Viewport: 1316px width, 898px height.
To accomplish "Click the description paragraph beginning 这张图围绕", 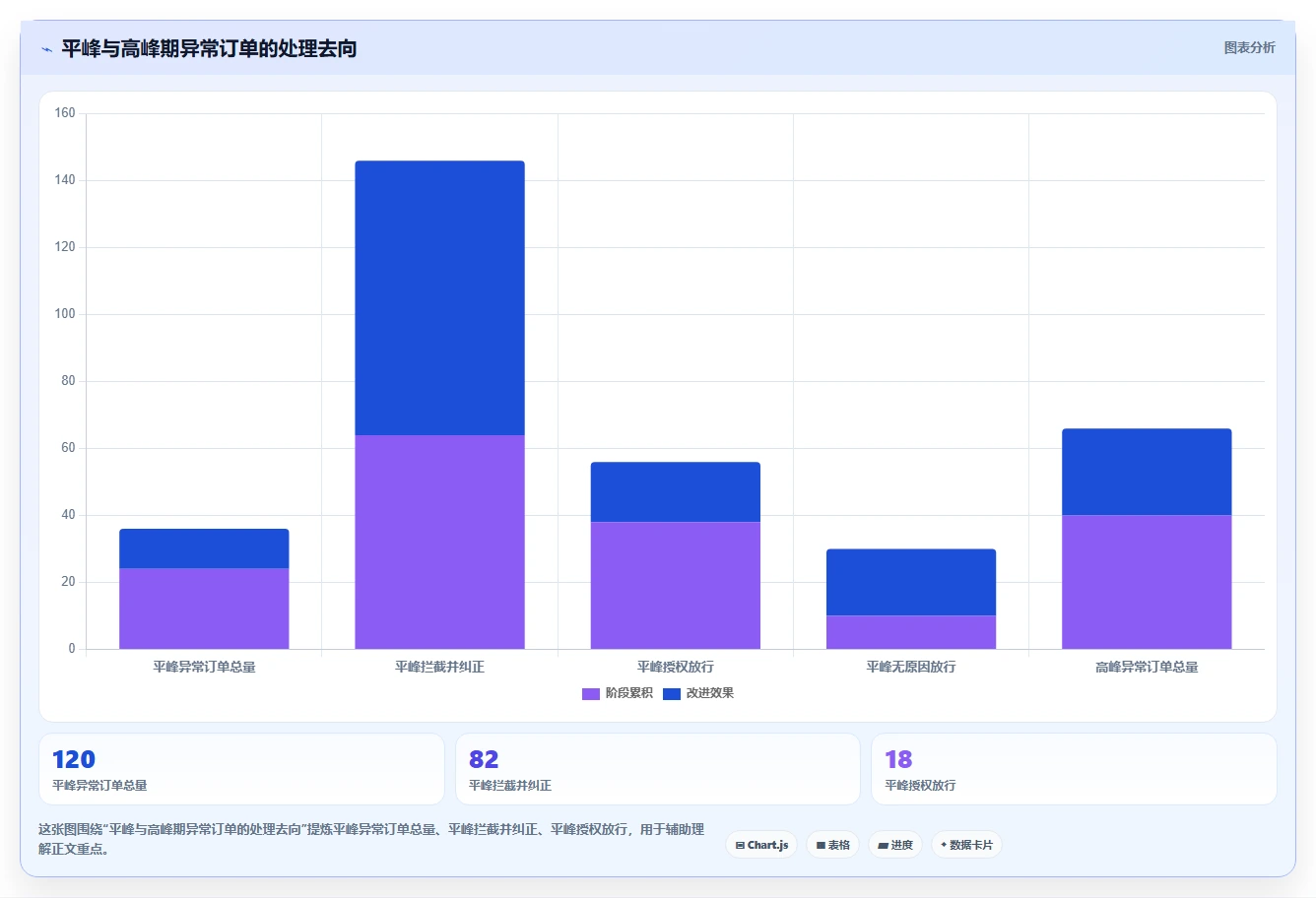I will point(371,839).
